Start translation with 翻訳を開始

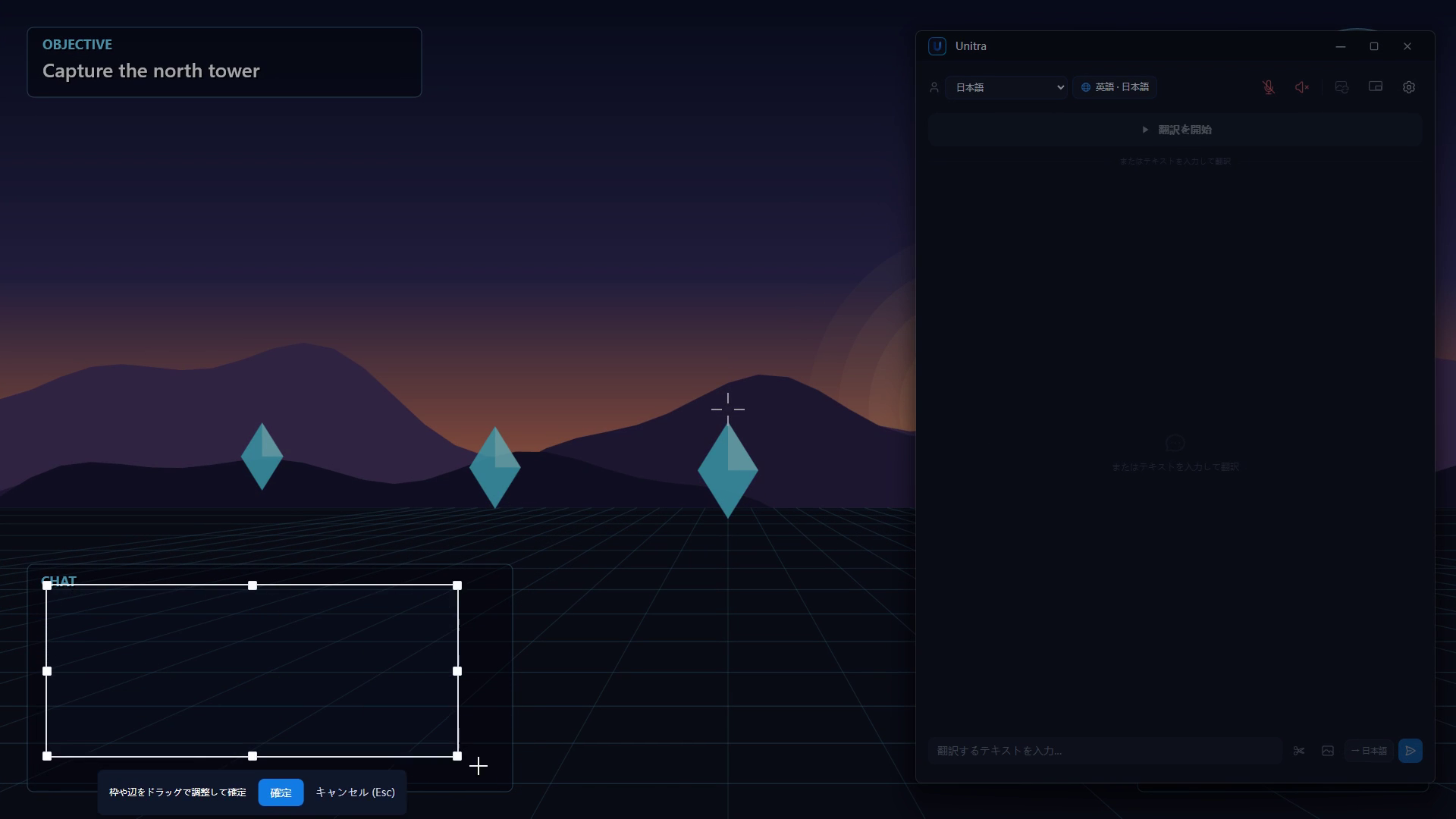[1175, 130]
